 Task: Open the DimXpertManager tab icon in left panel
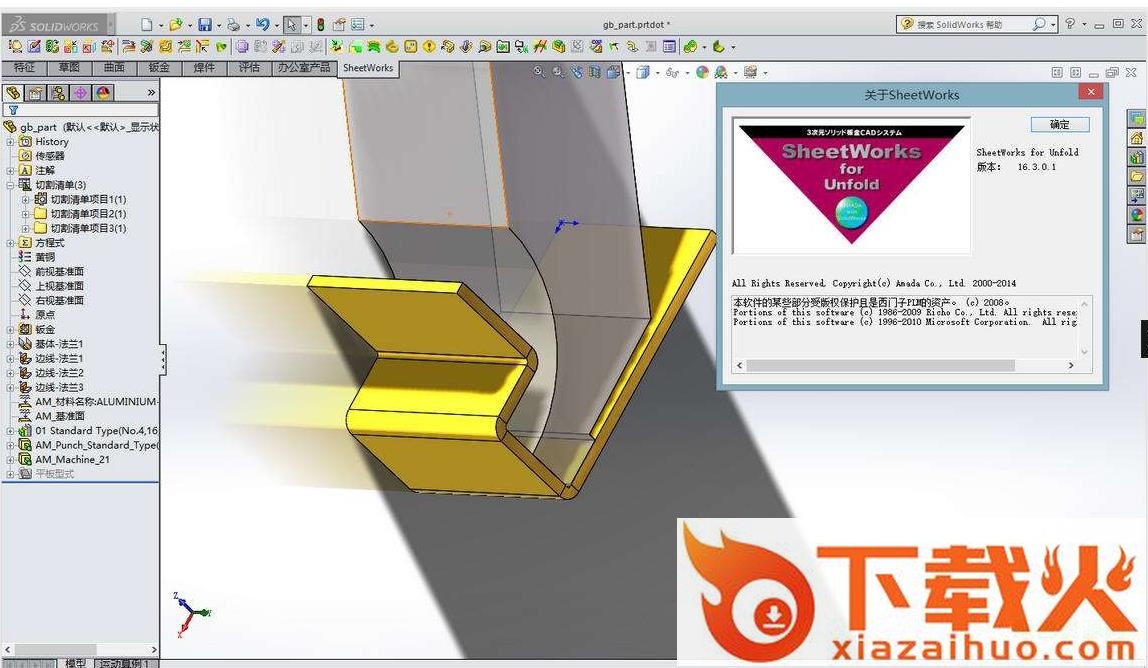point(80,93)
